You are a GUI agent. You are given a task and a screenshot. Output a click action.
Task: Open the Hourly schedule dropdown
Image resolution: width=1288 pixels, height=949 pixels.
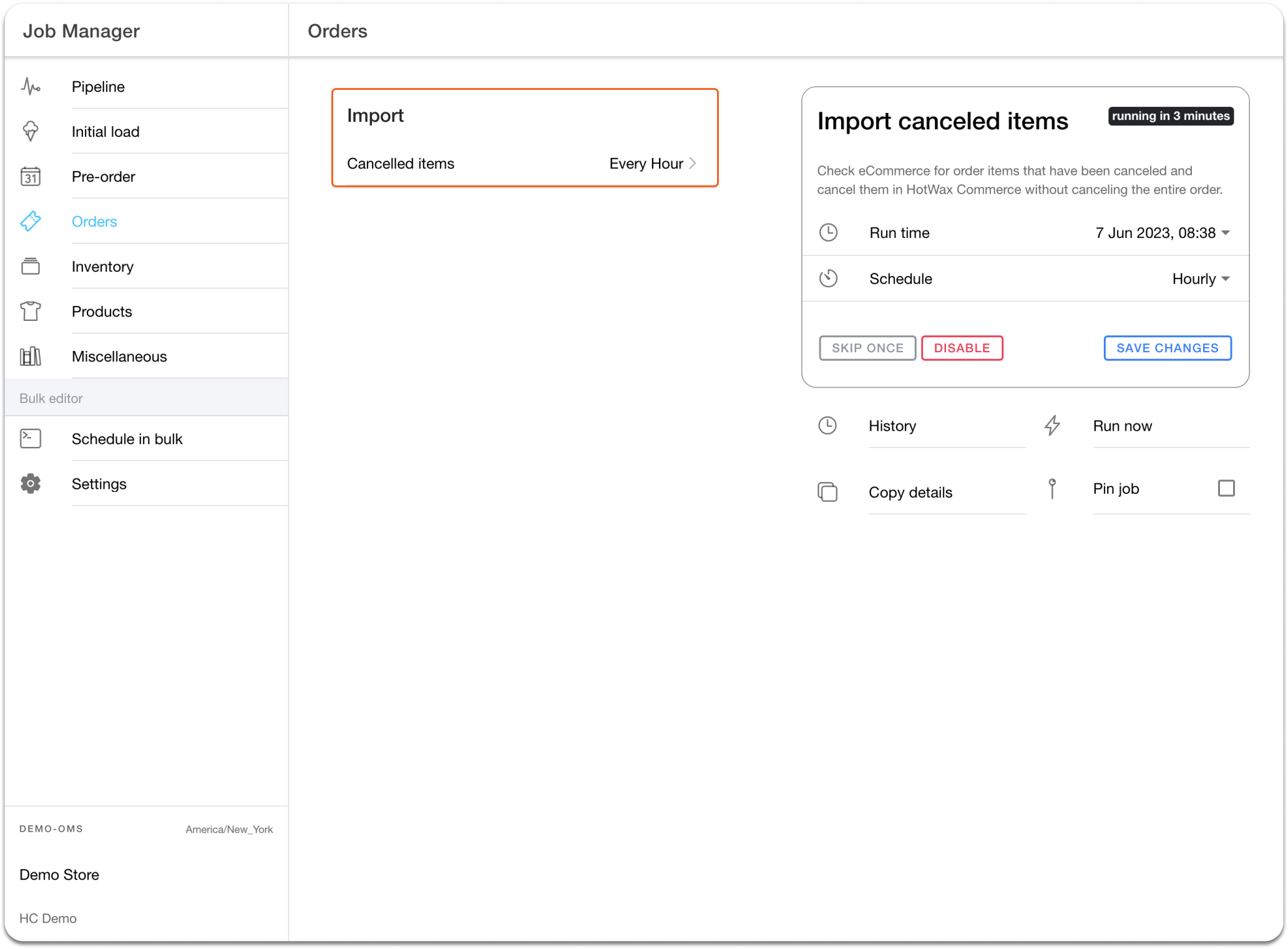(x=1200, y=279)
